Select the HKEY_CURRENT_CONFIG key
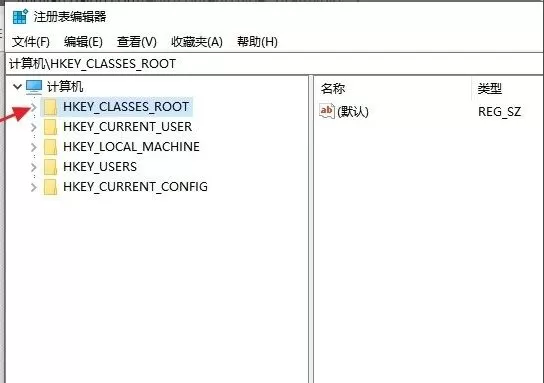Screen dimensions: 544x383 pyautogui.click(x=135, y=187)
